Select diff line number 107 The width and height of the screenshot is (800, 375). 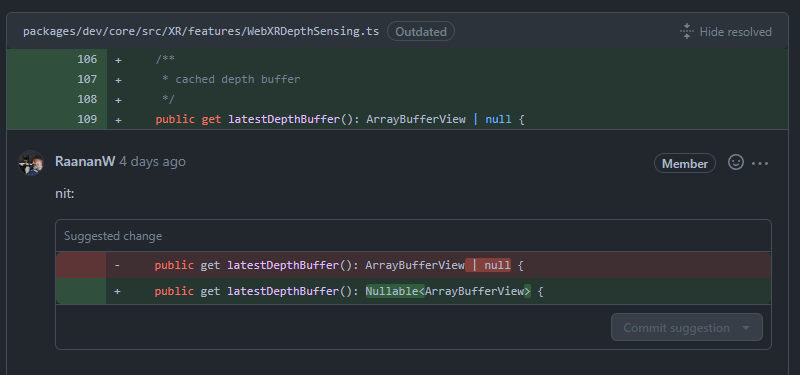[x=87, y=80]
